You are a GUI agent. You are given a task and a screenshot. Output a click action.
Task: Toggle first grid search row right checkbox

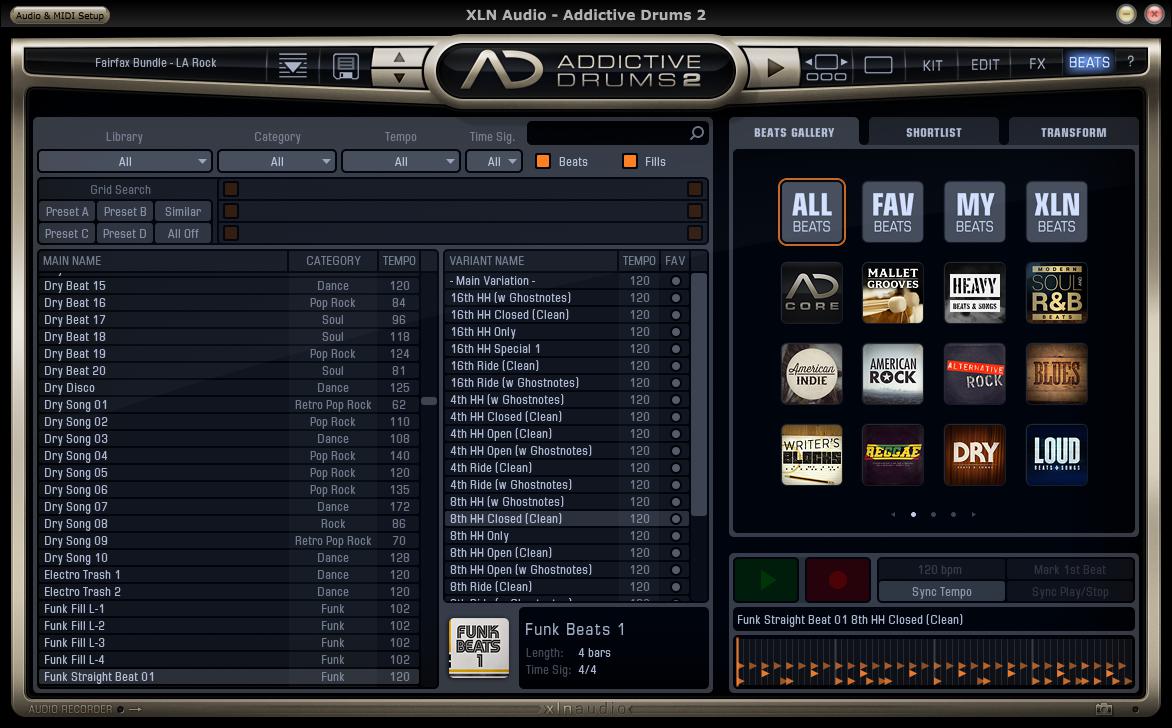point(695,189)
